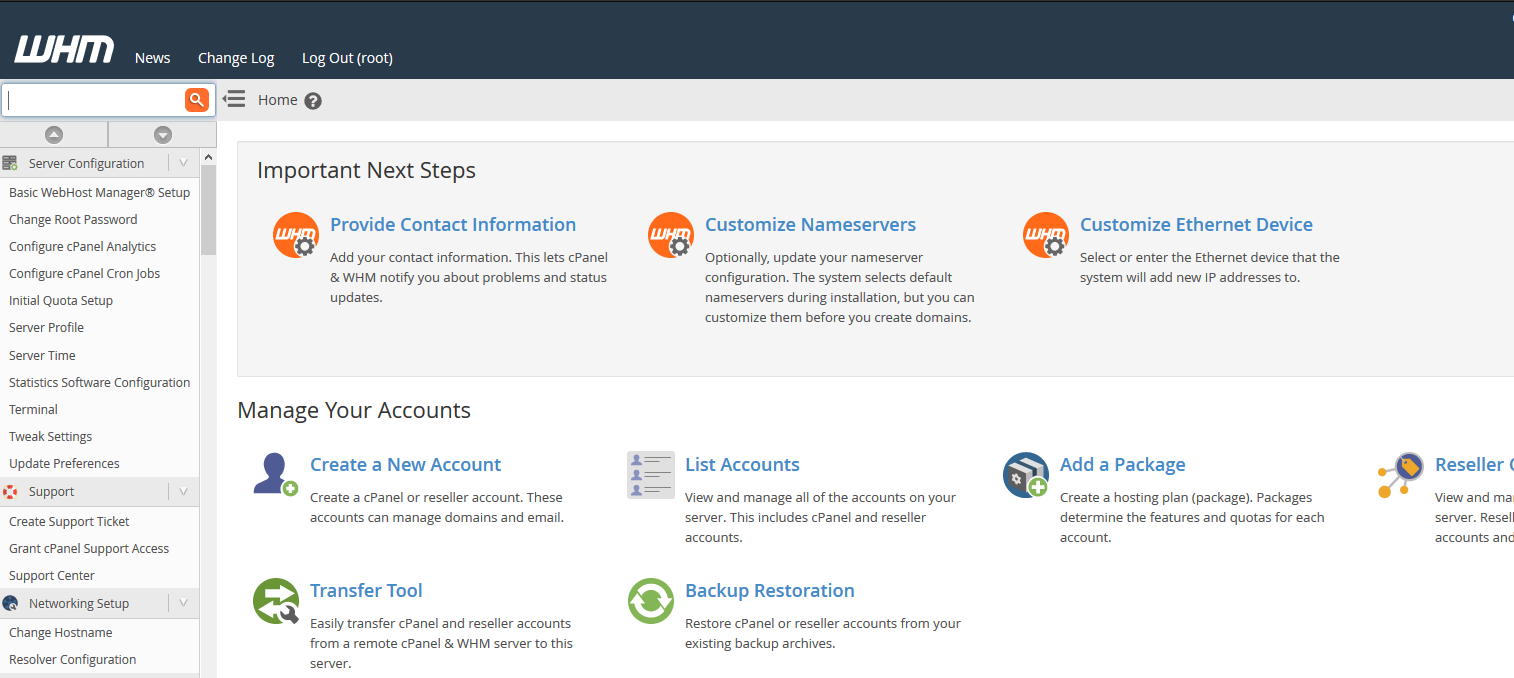Open Customize Ethernet Device link
Viewport: 1514px width, 678px height.
[1196, 225]
